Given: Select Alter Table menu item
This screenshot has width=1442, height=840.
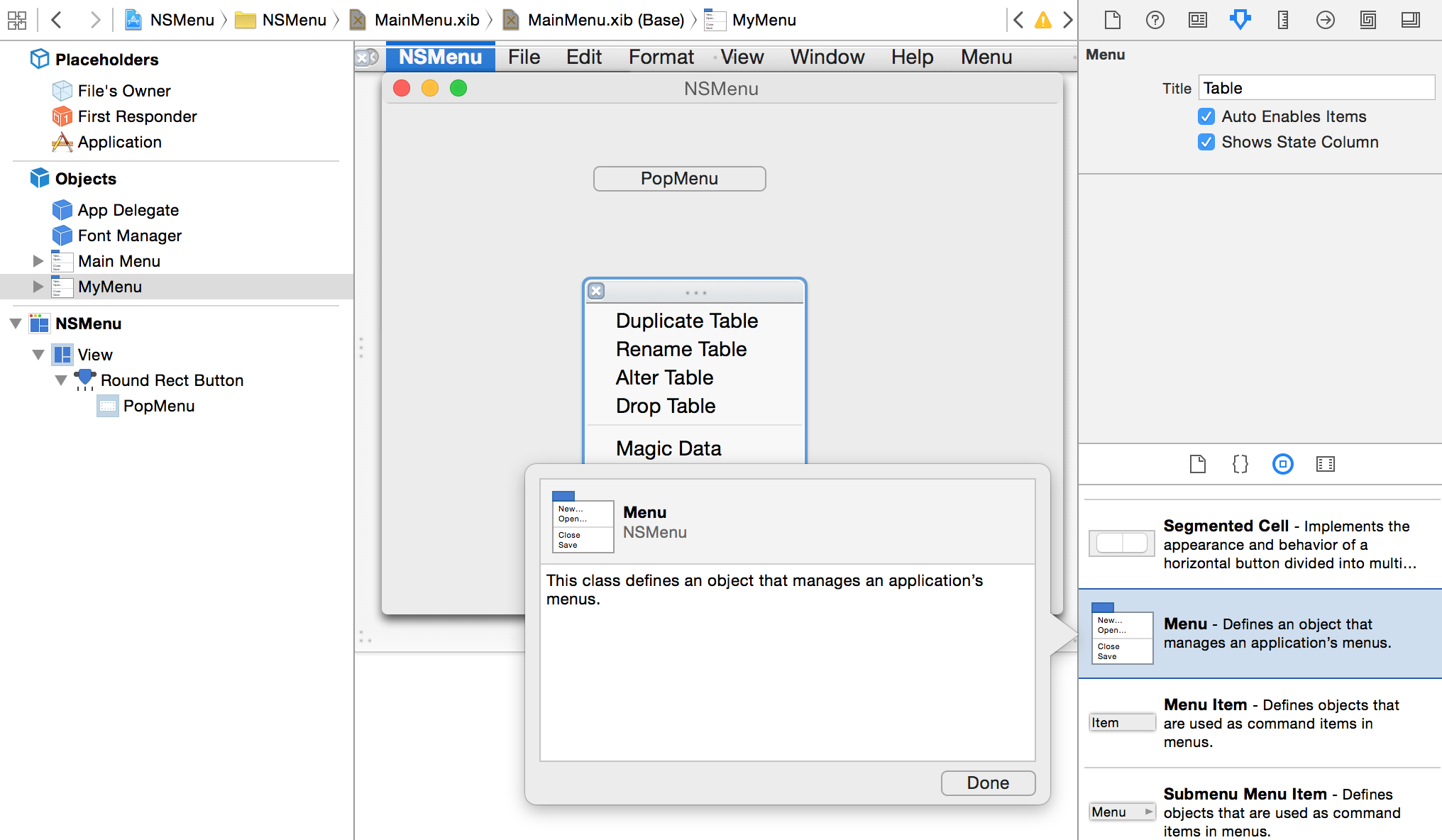Looking at the screenshot, I should click(695, 377).
